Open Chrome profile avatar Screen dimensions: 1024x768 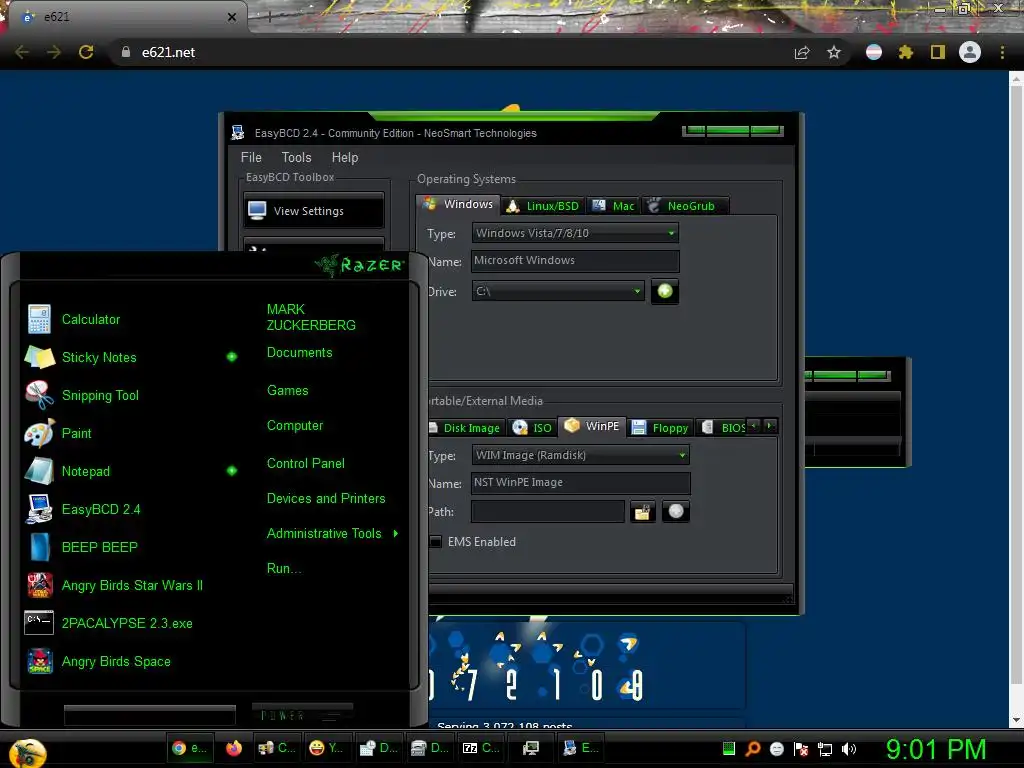coord(970,52)
